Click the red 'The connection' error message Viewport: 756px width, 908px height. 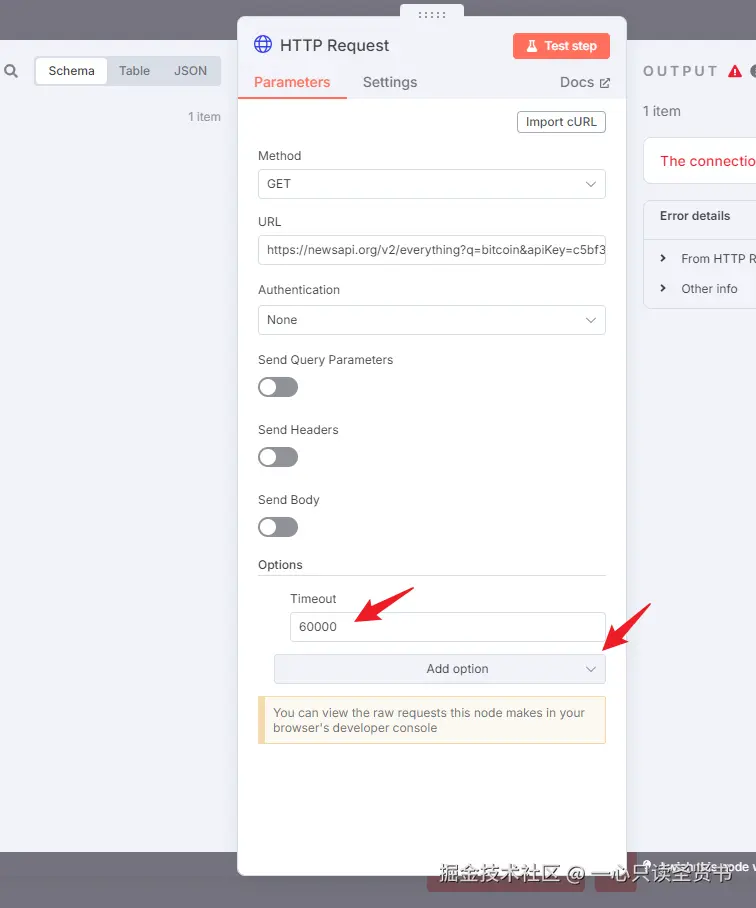coord(708,161)
